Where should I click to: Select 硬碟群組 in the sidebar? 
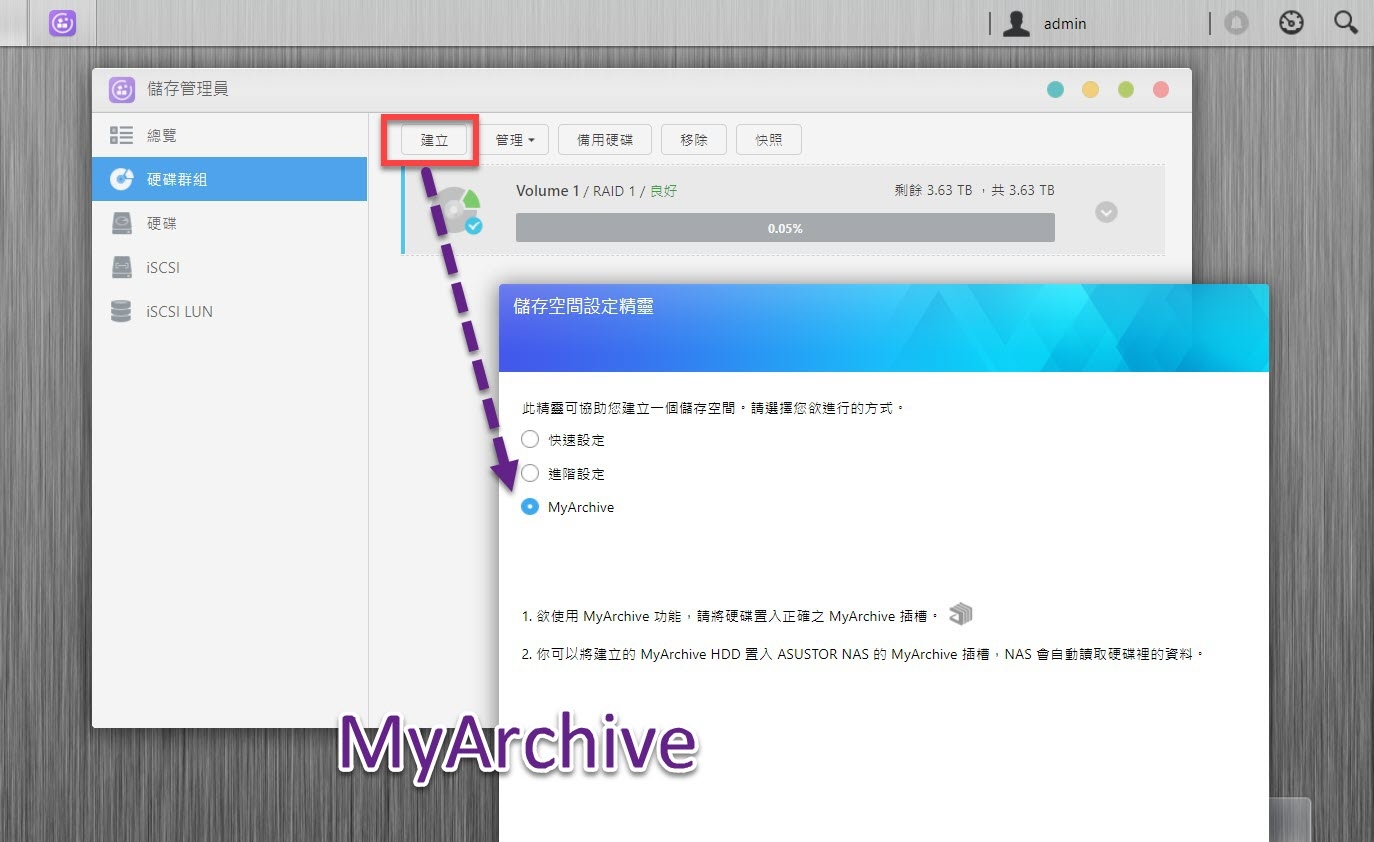point(230,179)
